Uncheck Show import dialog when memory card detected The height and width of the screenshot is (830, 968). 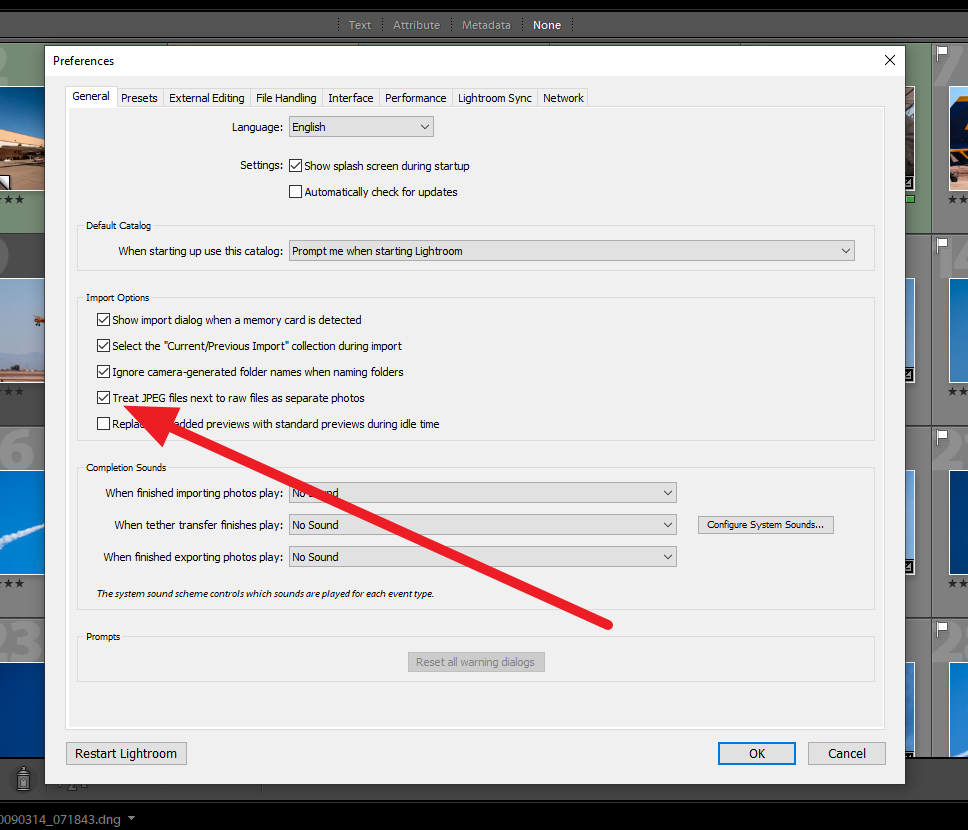(103, 320)
